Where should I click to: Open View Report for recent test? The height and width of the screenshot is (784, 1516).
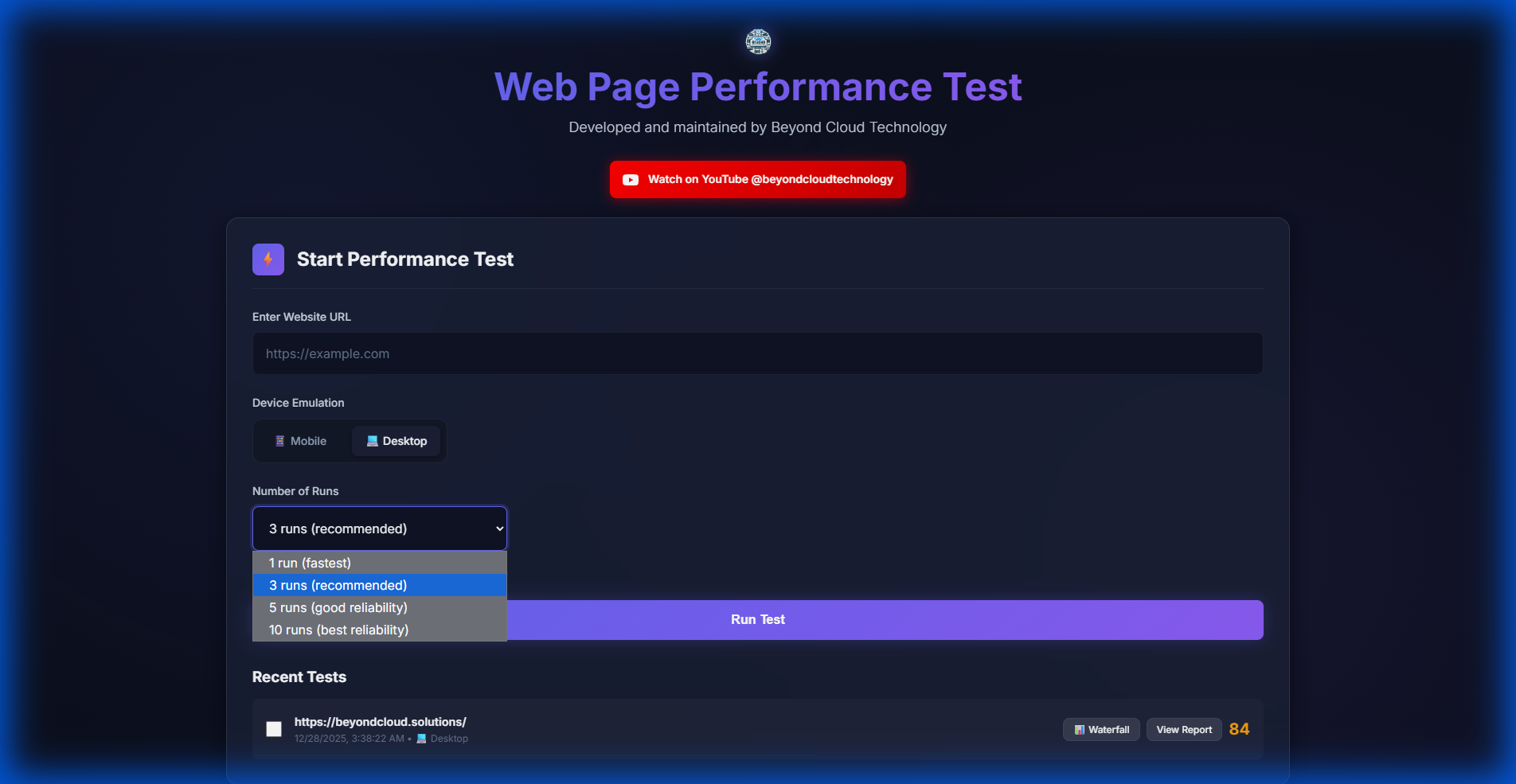1184,730
